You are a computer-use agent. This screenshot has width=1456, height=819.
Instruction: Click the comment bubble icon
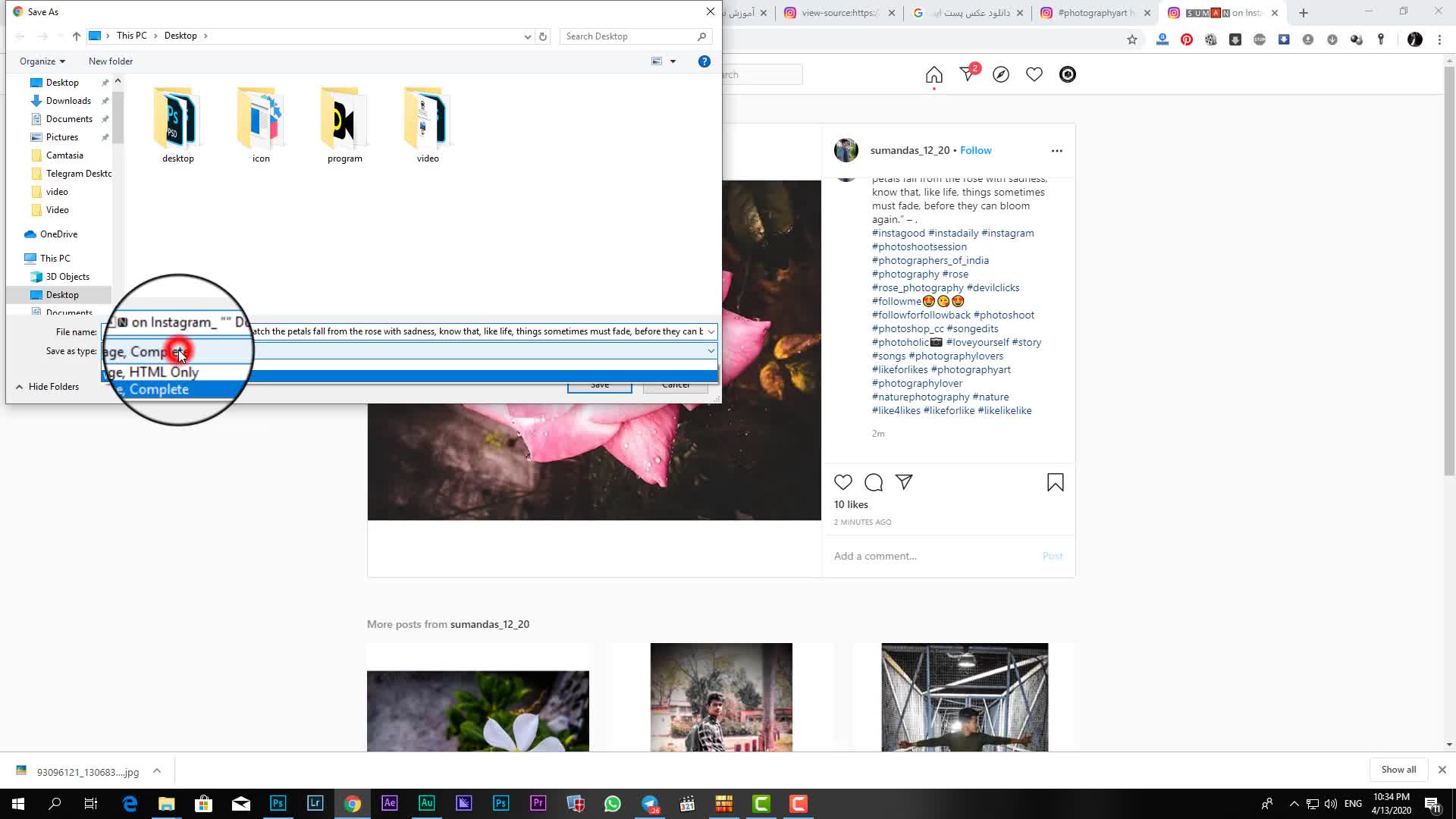coord(874,482)
